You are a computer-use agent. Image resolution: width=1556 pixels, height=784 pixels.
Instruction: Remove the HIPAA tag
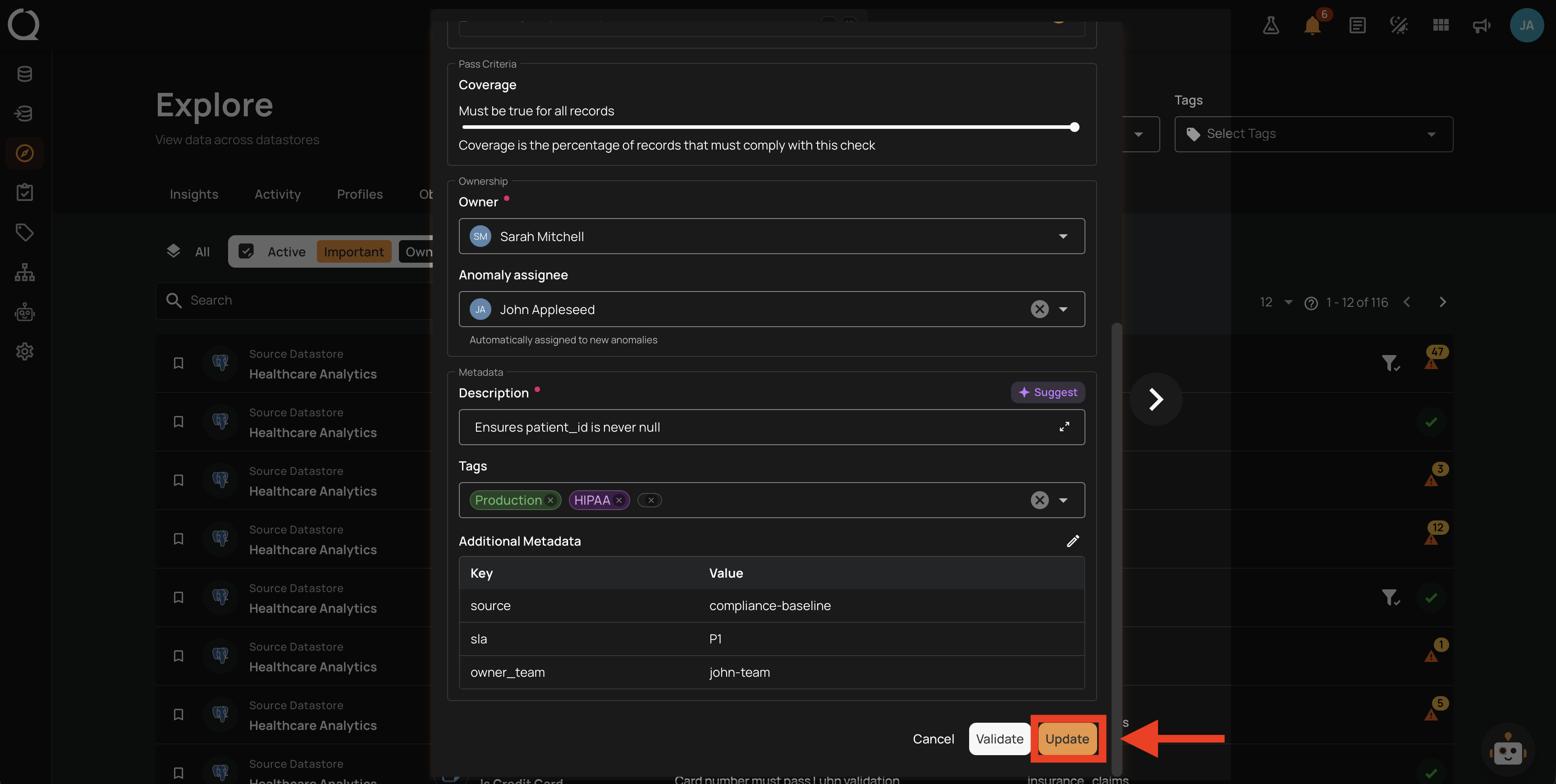point(618,501)
